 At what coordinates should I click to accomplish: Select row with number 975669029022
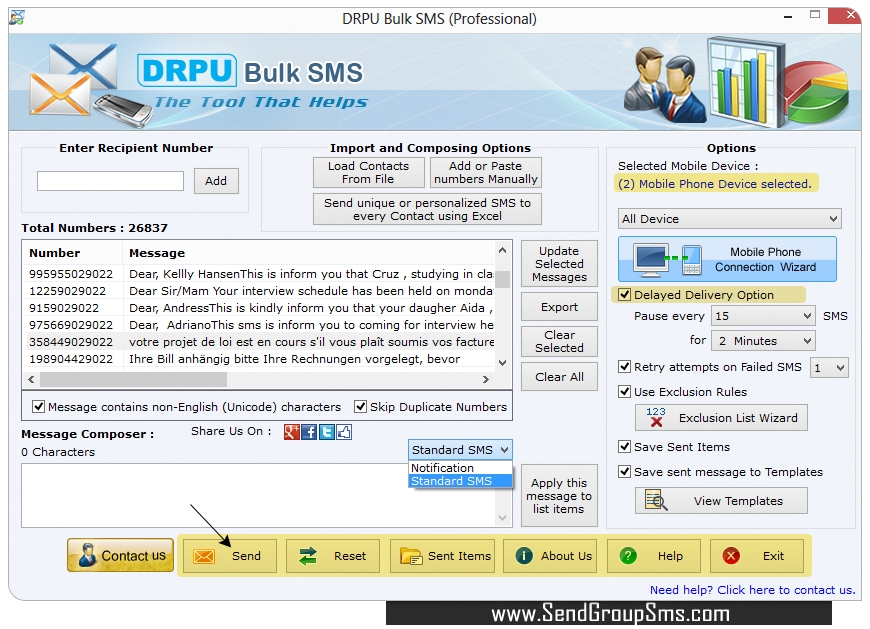point(259,324)
